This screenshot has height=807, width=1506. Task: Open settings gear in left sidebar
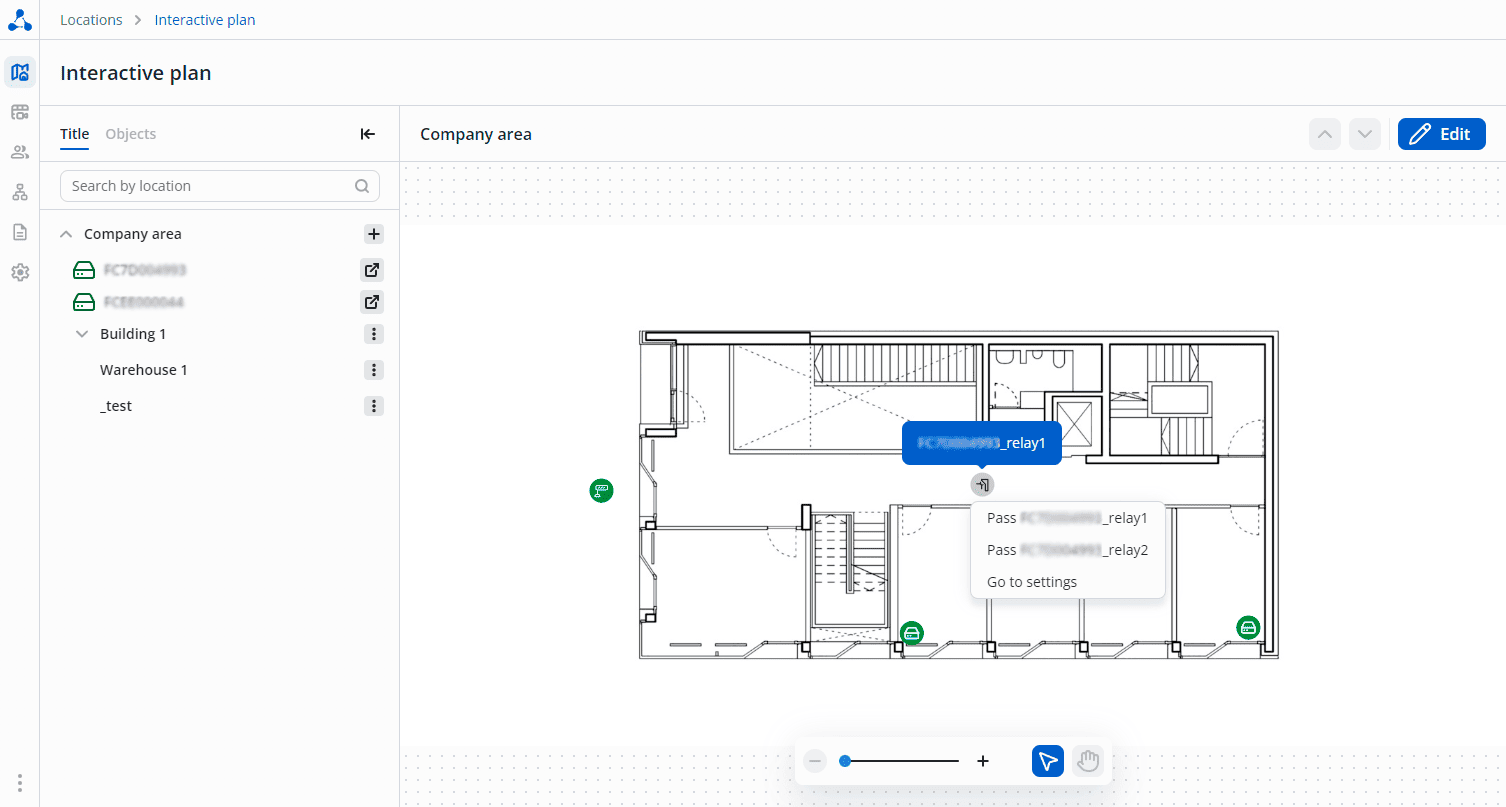[x=20, y=272]
